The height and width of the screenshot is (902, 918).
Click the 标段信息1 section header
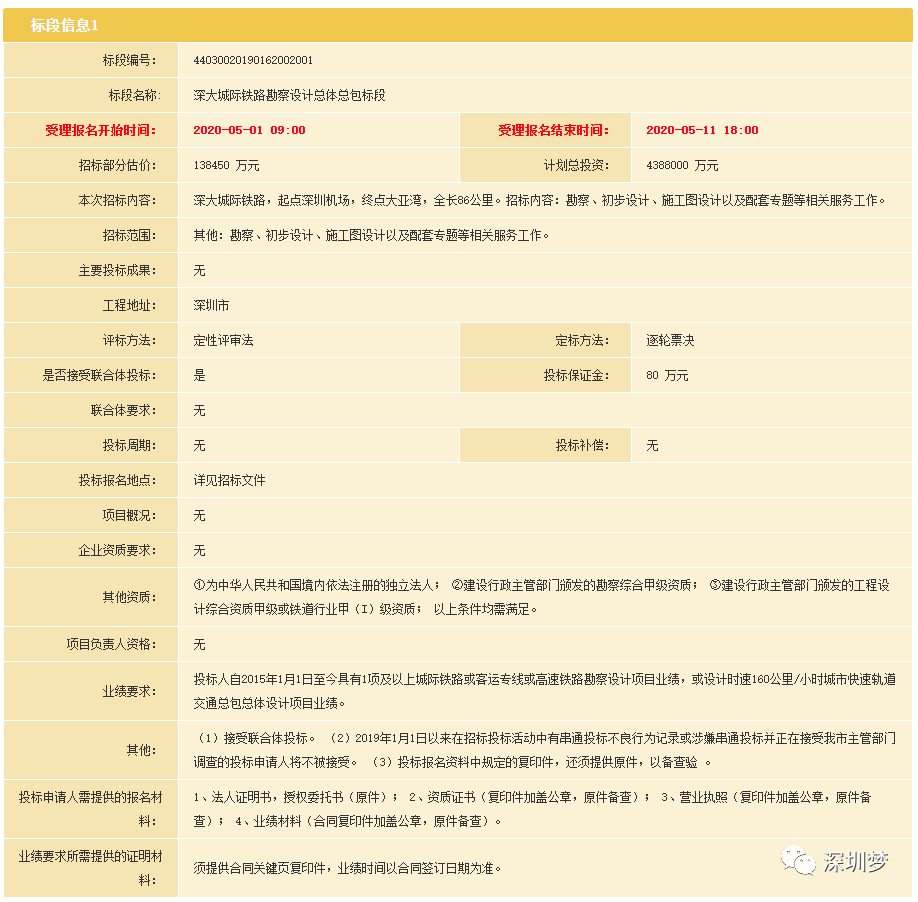(x=457, y=25)
